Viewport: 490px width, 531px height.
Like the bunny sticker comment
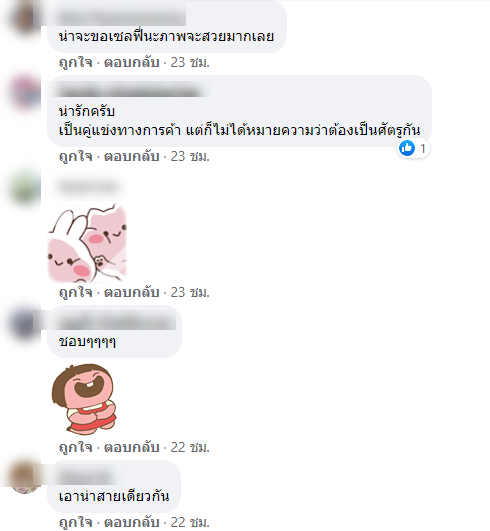tap(76, 292)
